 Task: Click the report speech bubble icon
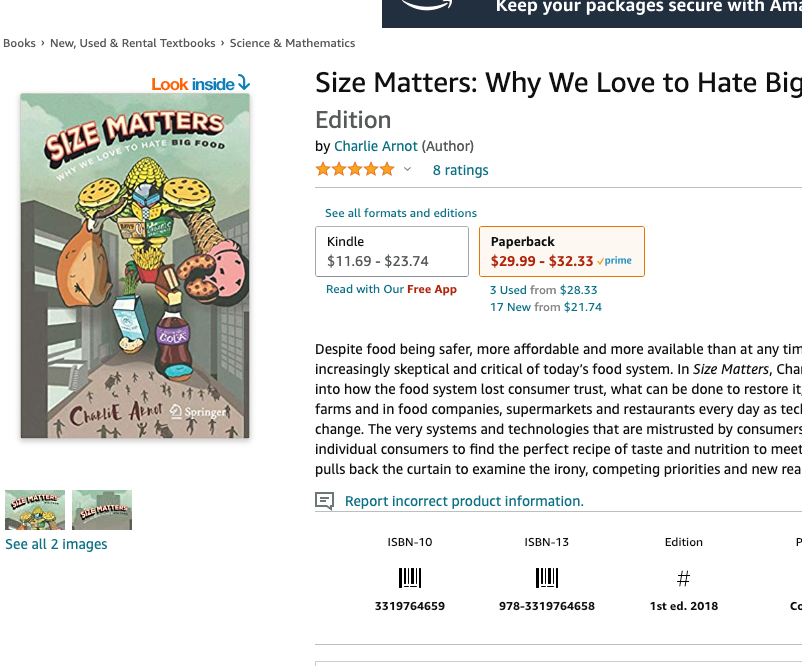pyautogui.click(x=324, y=501)
